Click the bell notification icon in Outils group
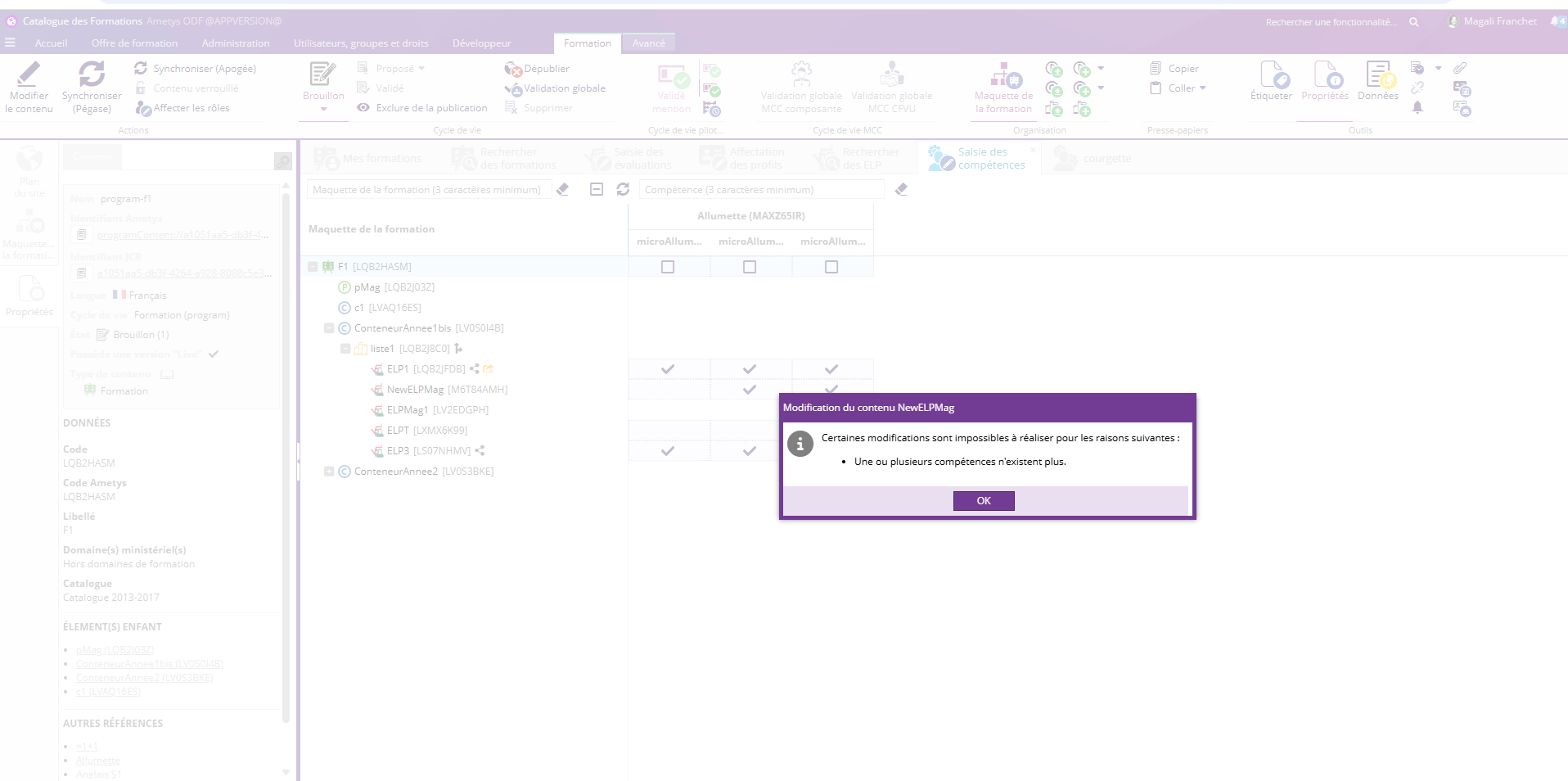 [x=1417, y=107]
